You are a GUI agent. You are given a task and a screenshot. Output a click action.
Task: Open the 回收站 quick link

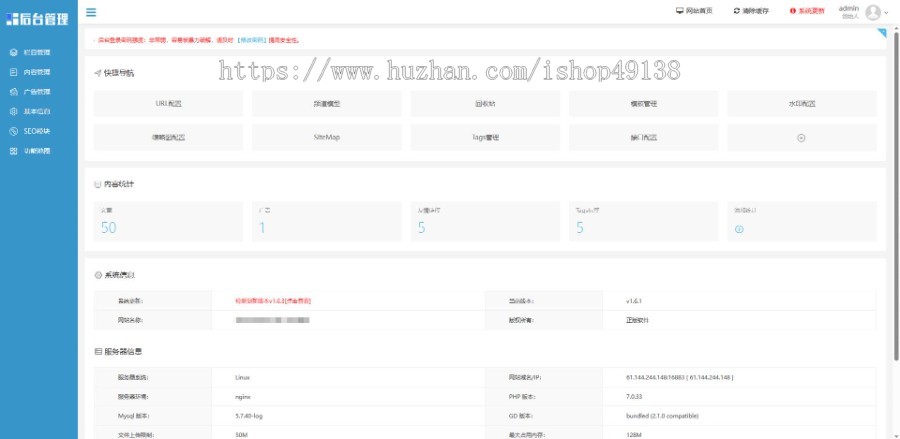tap(485, 104)
